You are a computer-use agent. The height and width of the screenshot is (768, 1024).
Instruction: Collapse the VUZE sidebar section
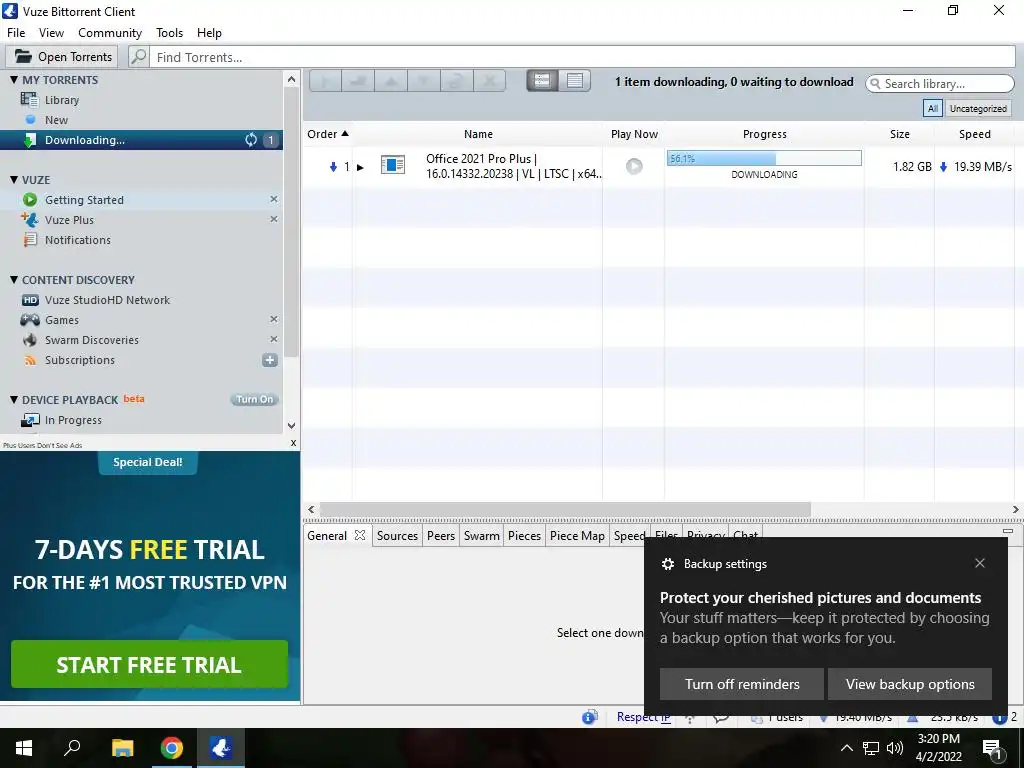(14, 180)
